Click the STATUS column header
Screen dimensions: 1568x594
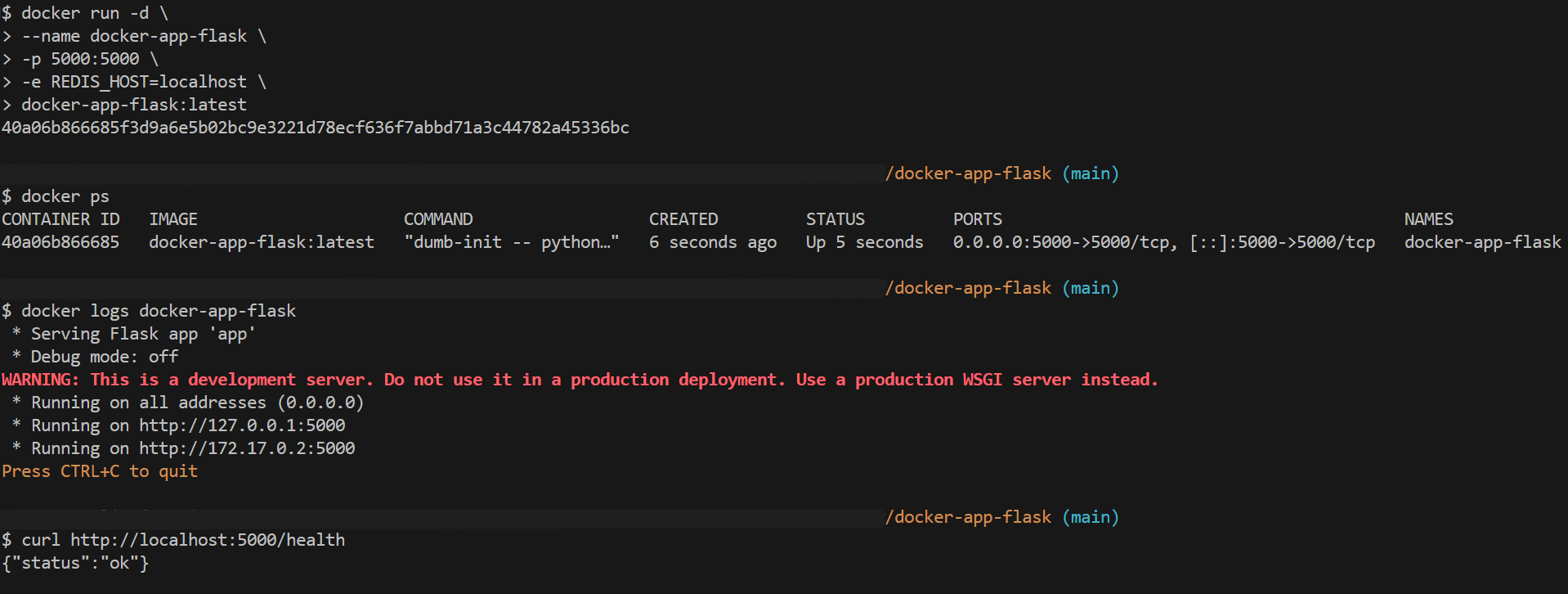[x=836, y=219]
